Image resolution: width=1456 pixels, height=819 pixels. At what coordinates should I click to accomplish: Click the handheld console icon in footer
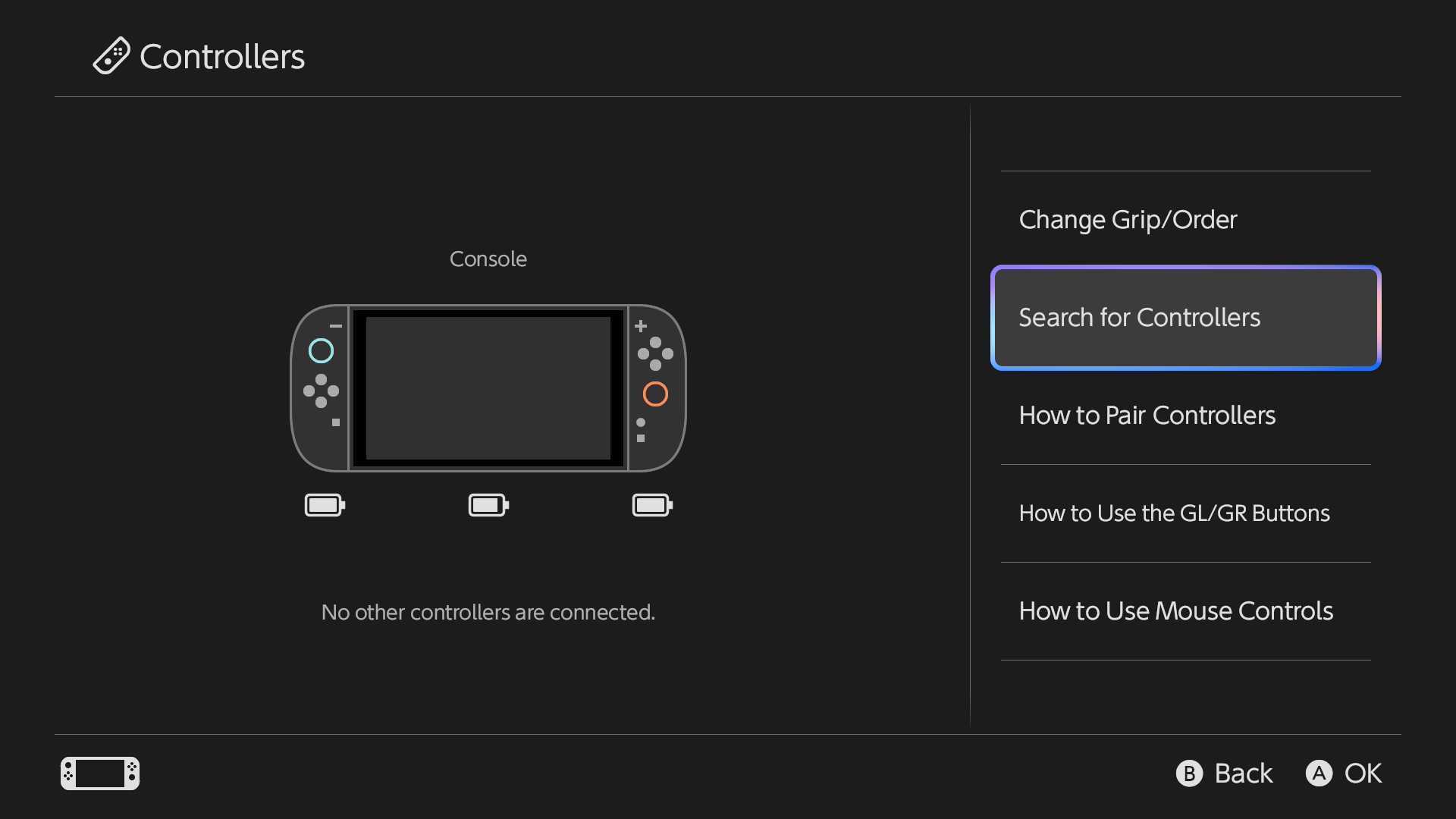[x=100, y=773]
